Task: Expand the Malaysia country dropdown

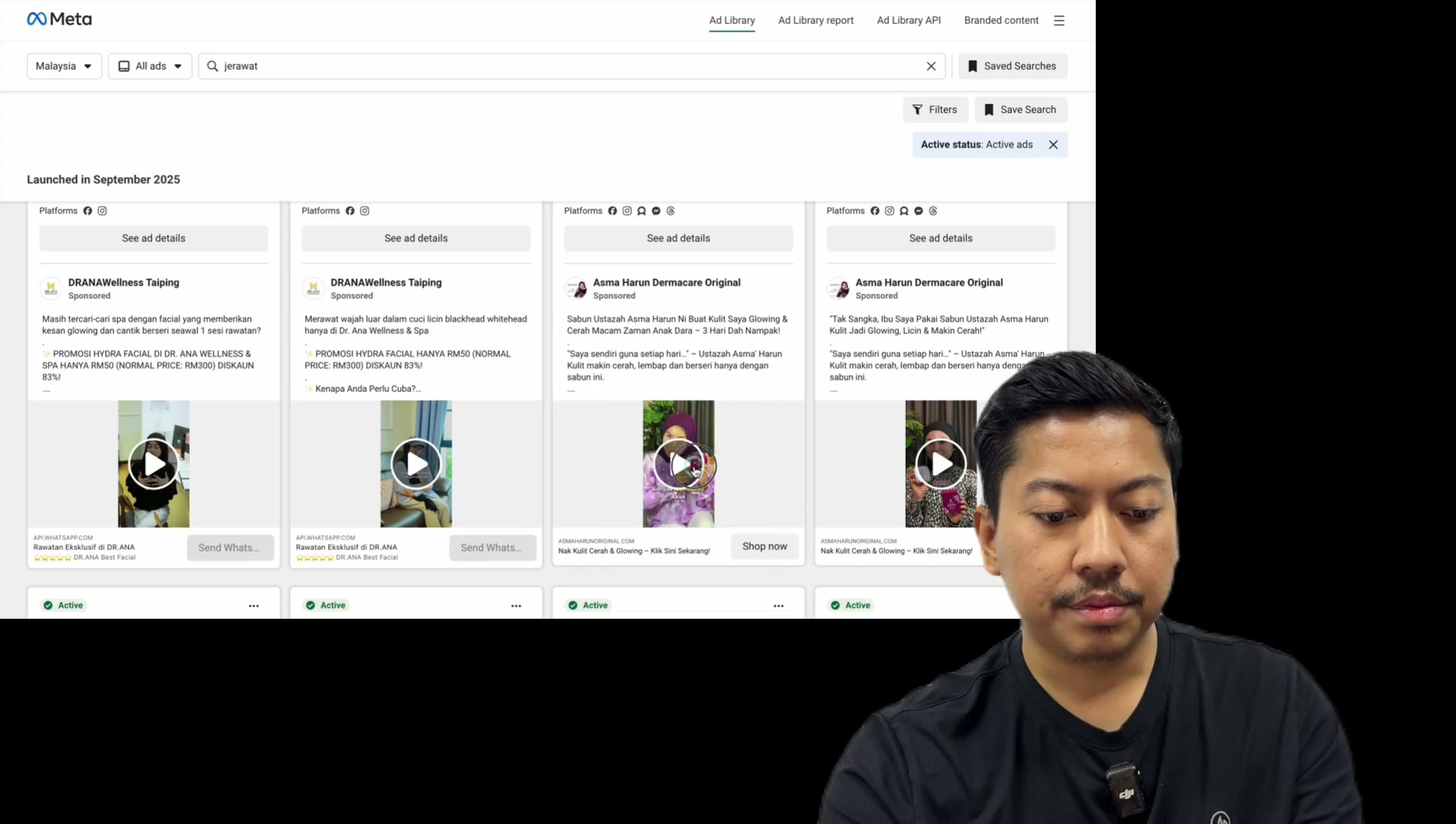Action: 64,66
